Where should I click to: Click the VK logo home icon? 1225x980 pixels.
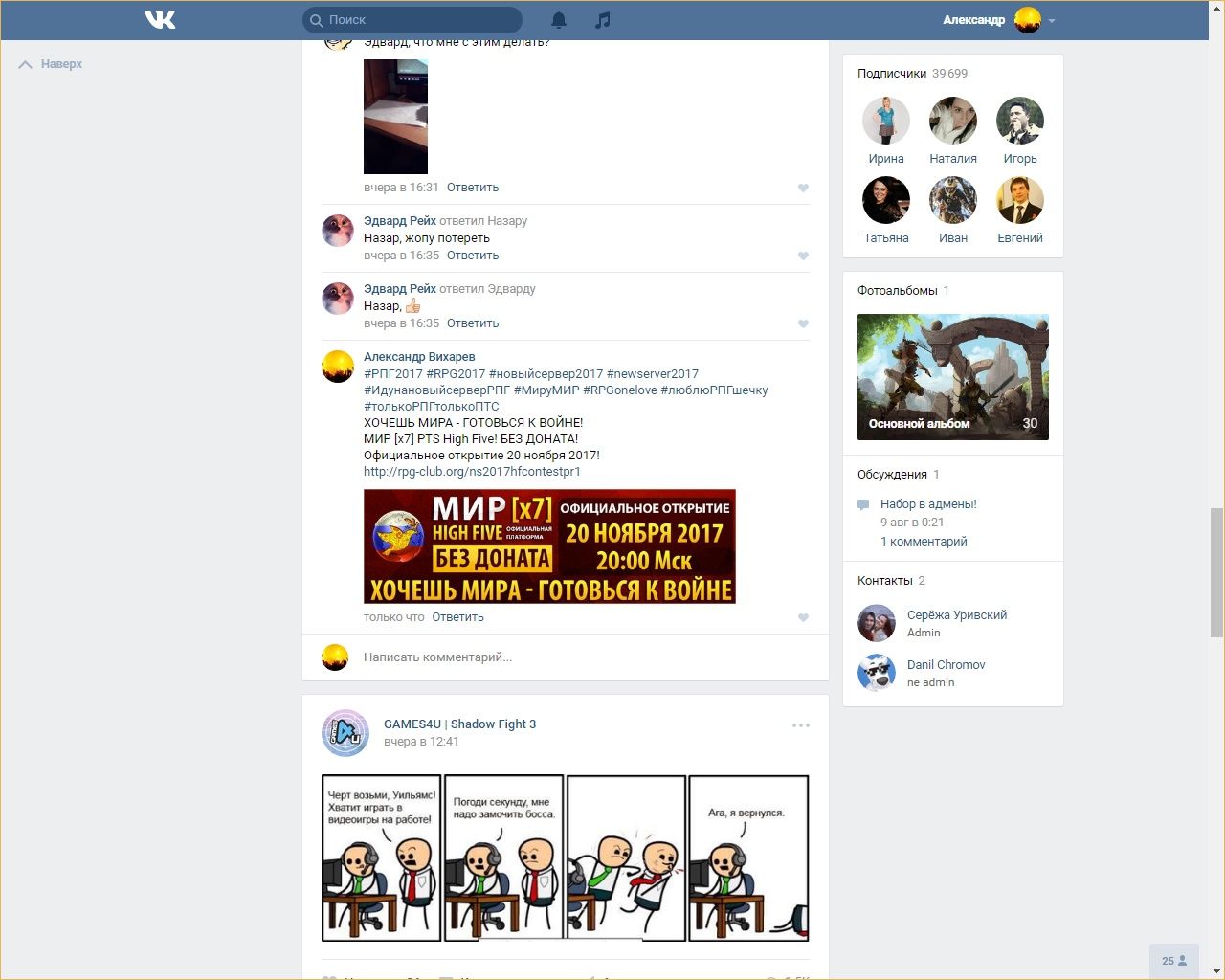click(160, 19)
